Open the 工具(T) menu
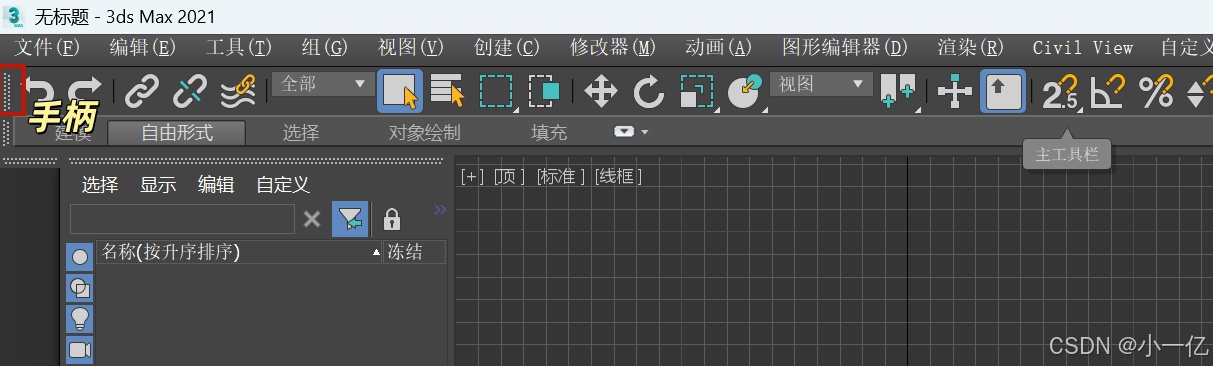 tap(238, 48)
